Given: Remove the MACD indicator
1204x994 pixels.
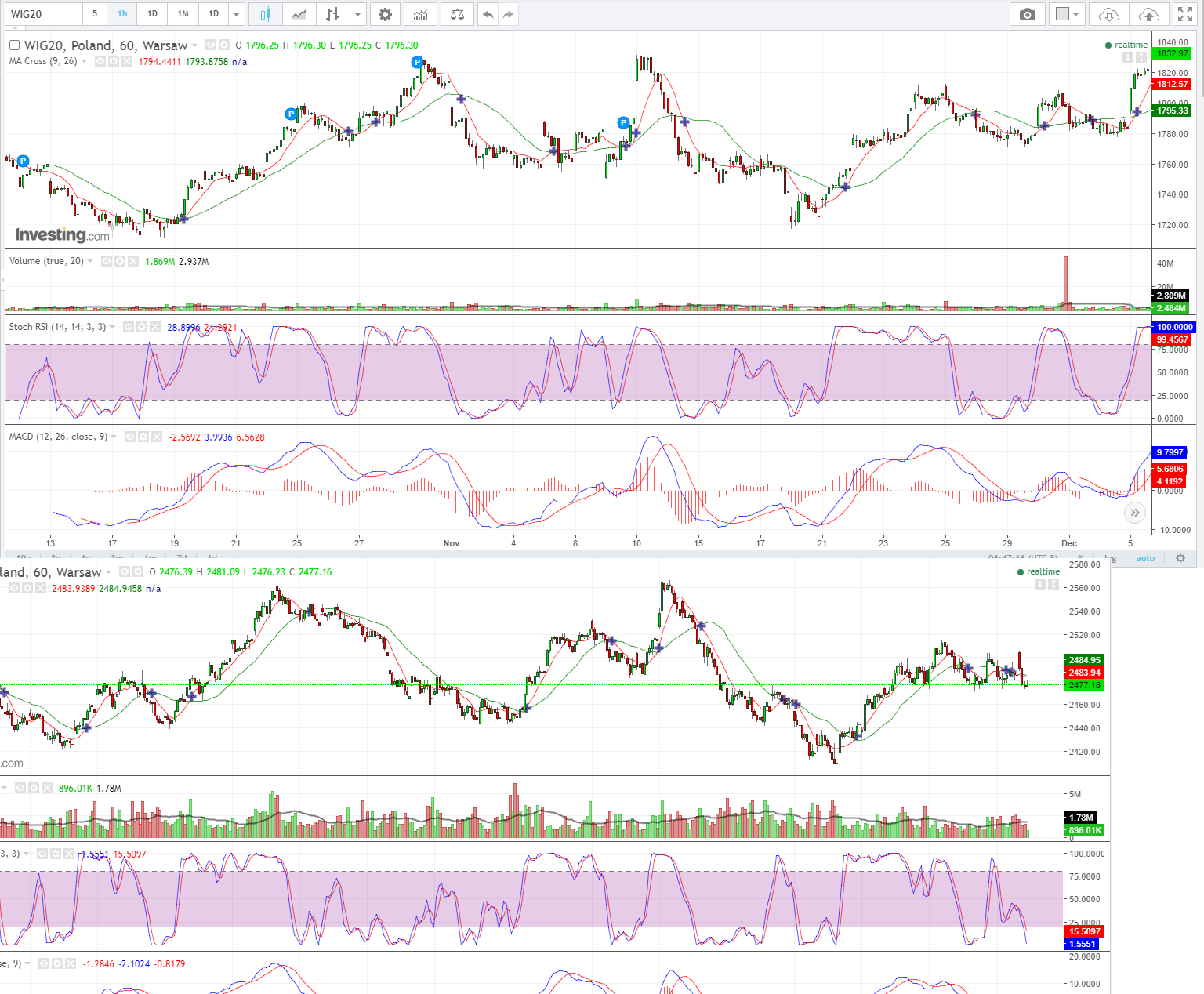Looking at the screenshot, I should point(157,437).
